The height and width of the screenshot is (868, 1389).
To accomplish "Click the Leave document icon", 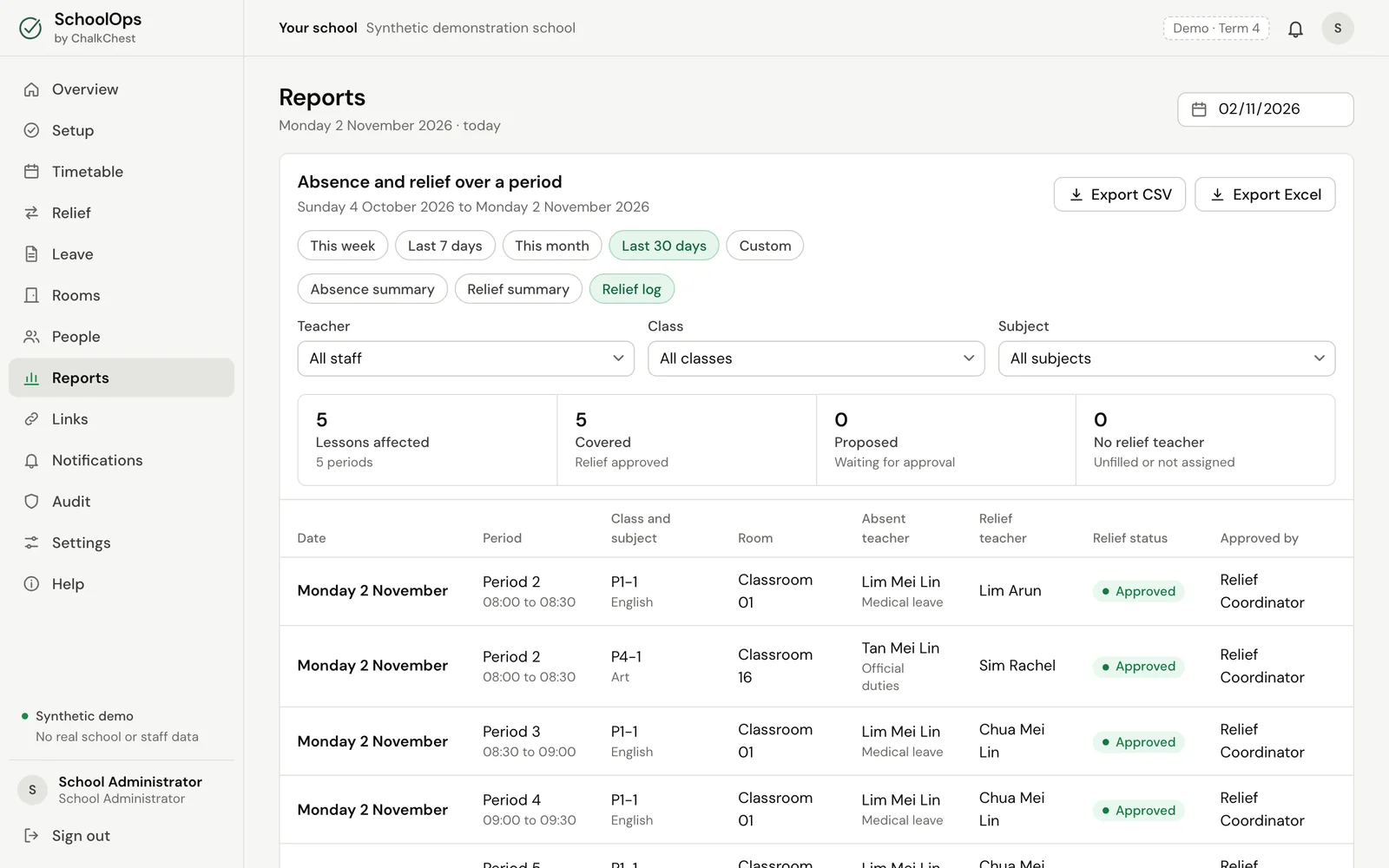I will (x=31, y=254).
